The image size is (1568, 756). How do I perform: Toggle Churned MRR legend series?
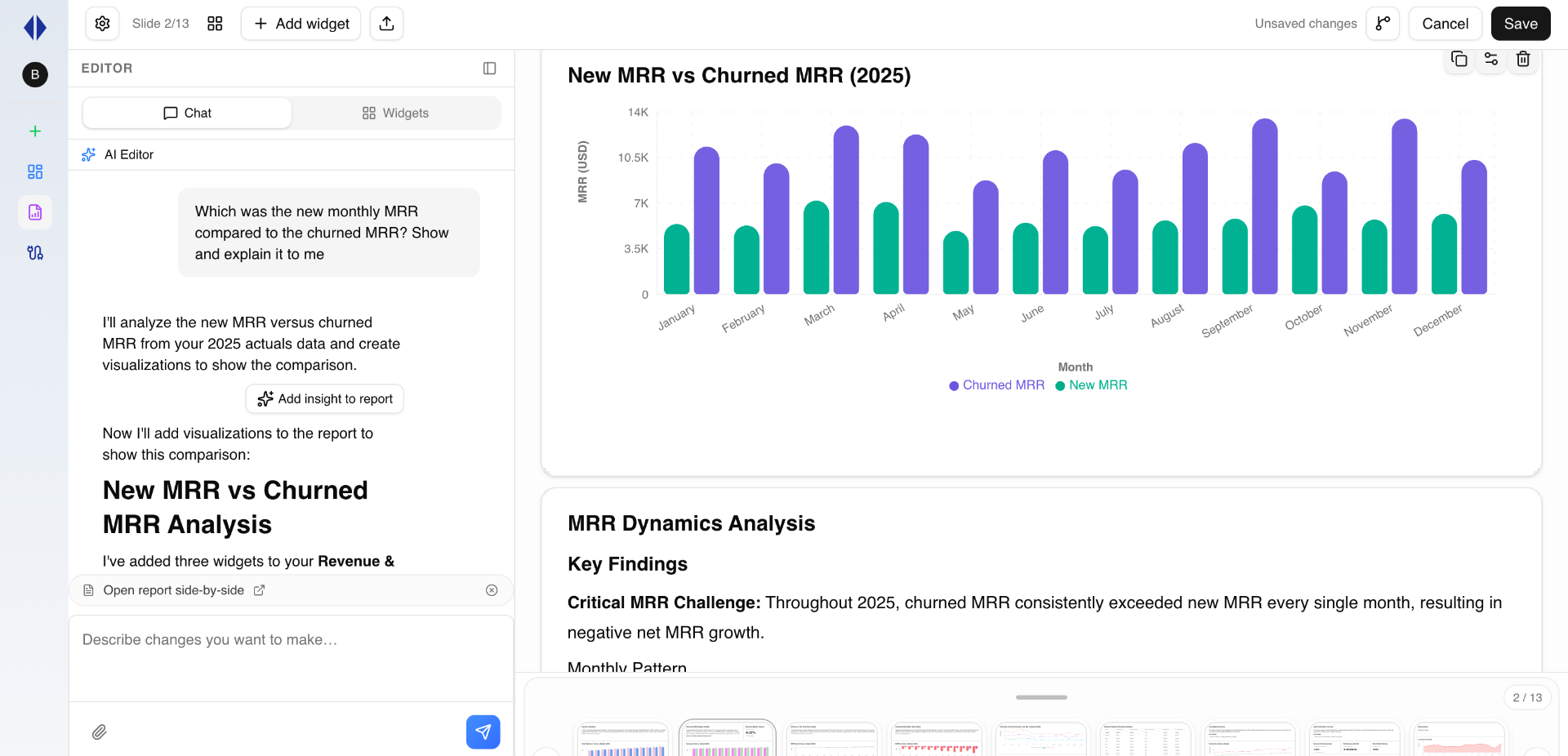pyautogui.click(x=996, y=385)
